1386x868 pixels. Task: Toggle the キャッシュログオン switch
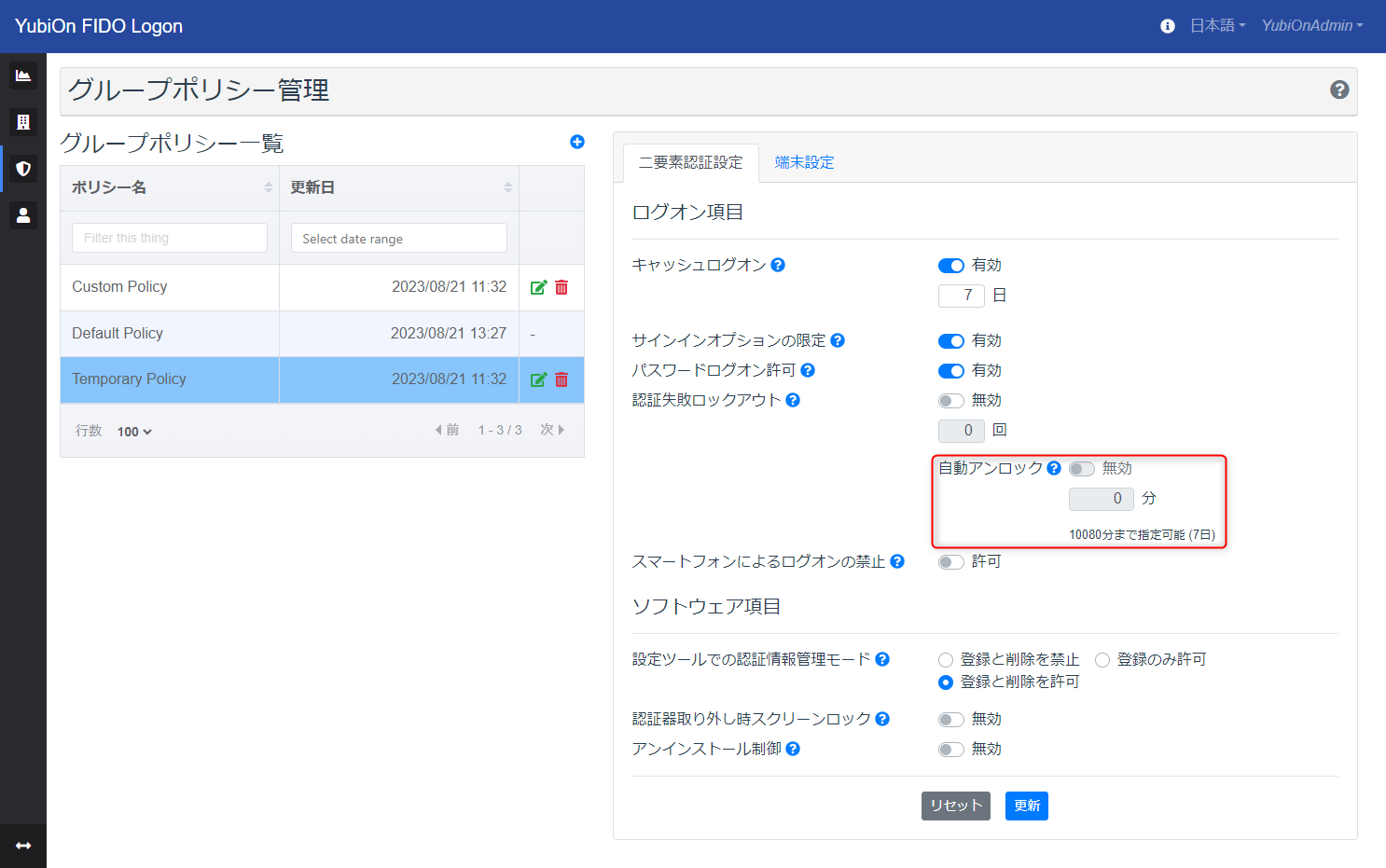(950, 266)
